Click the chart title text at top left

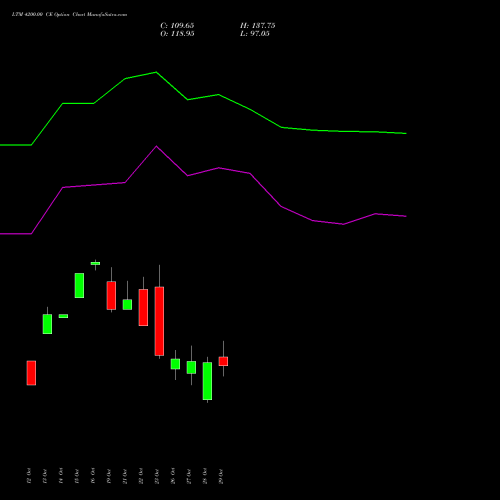pos(69,15)
